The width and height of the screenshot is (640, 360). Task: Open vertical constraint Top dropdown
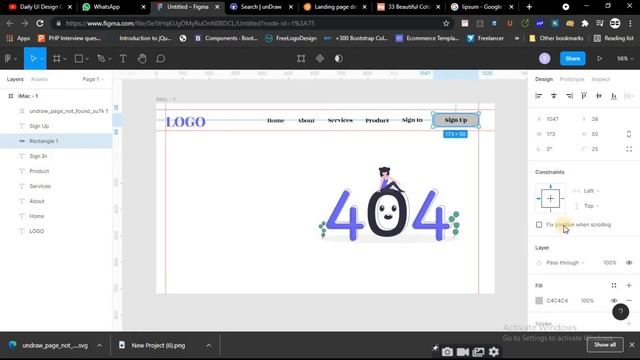[x=591, y=206]
